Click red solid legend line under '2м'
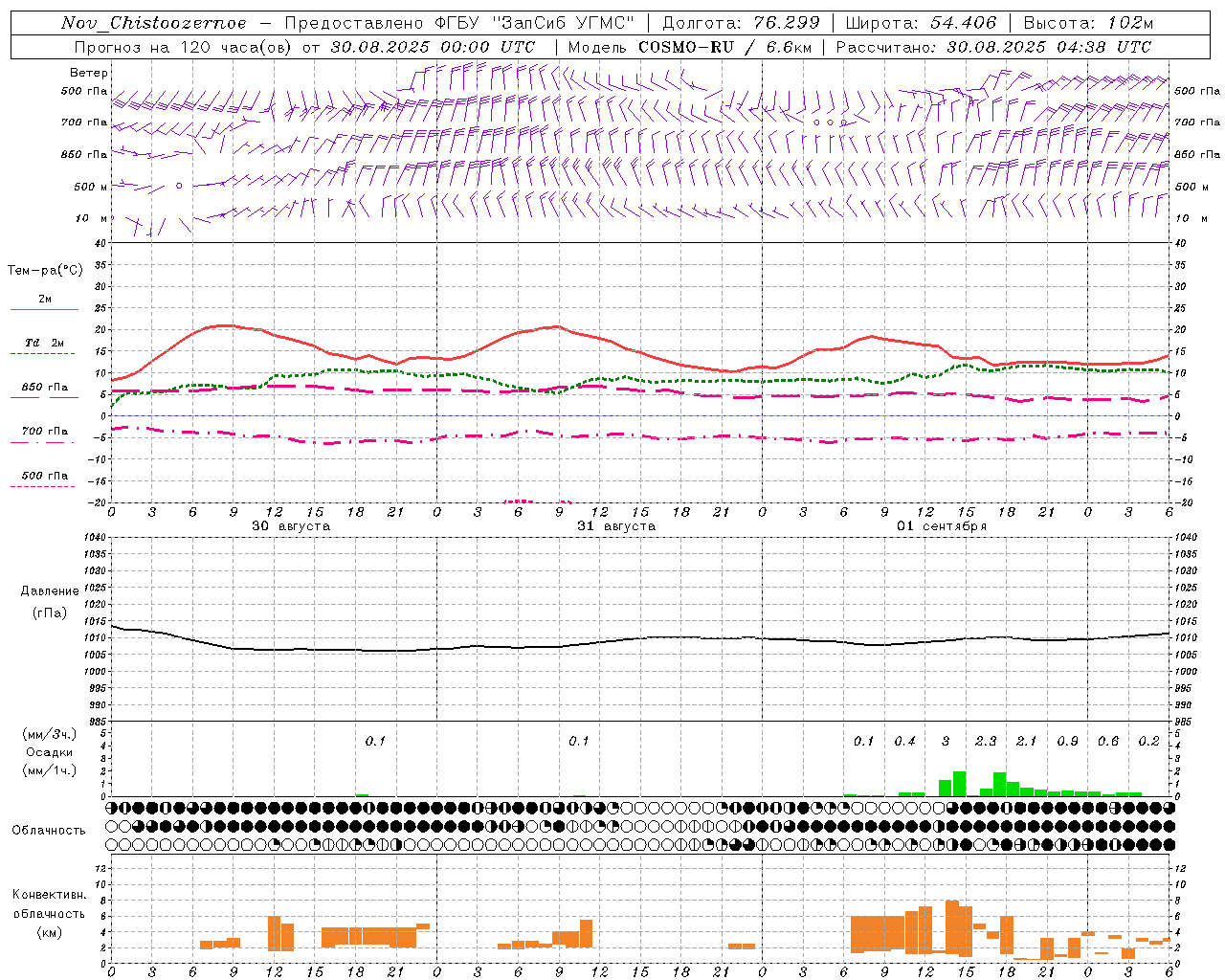This screenshot has width=1225, height=980. 44,310
